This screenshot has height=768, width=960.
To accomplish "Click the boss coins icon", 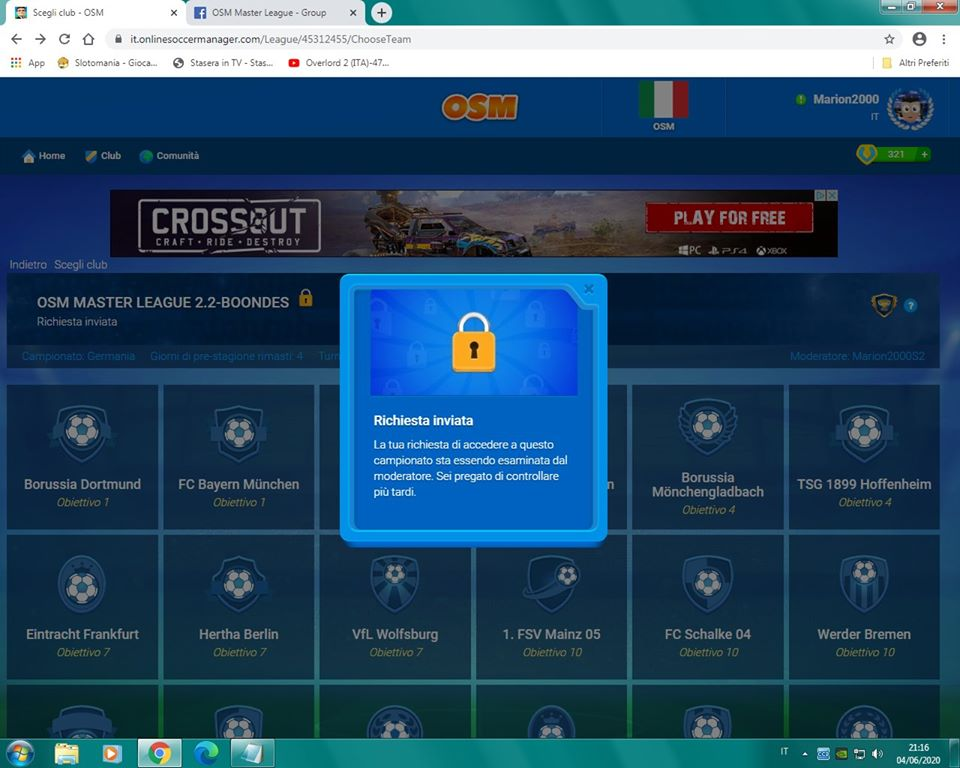I will [x=867, y=154].
